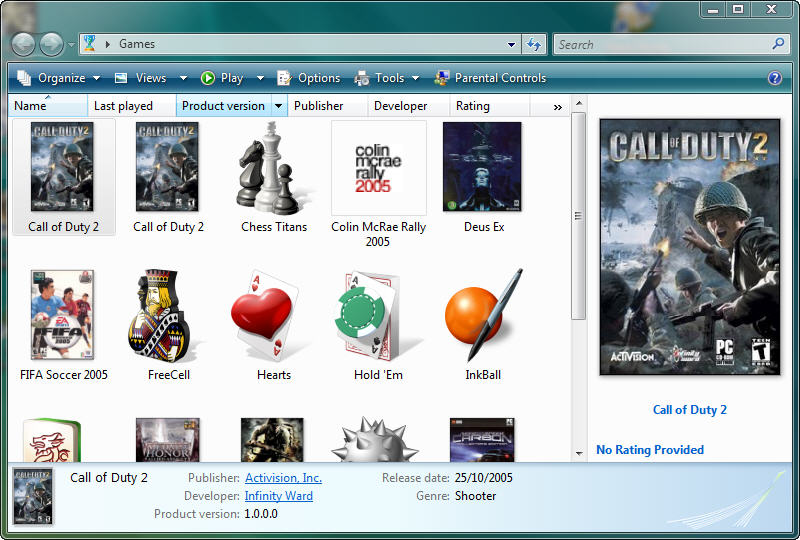Click the blue help question mark icon

pos(775,78)
